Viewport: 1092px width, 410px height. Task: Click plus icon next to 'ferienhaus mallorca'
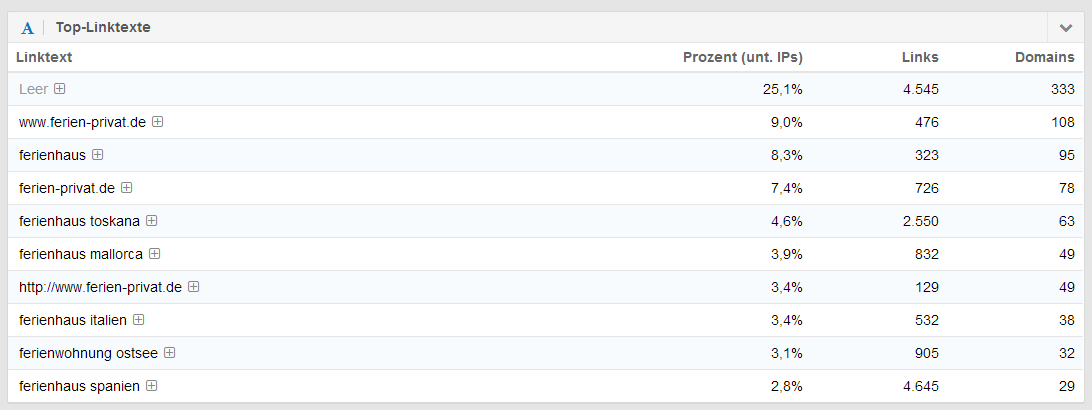coord(155,254)
